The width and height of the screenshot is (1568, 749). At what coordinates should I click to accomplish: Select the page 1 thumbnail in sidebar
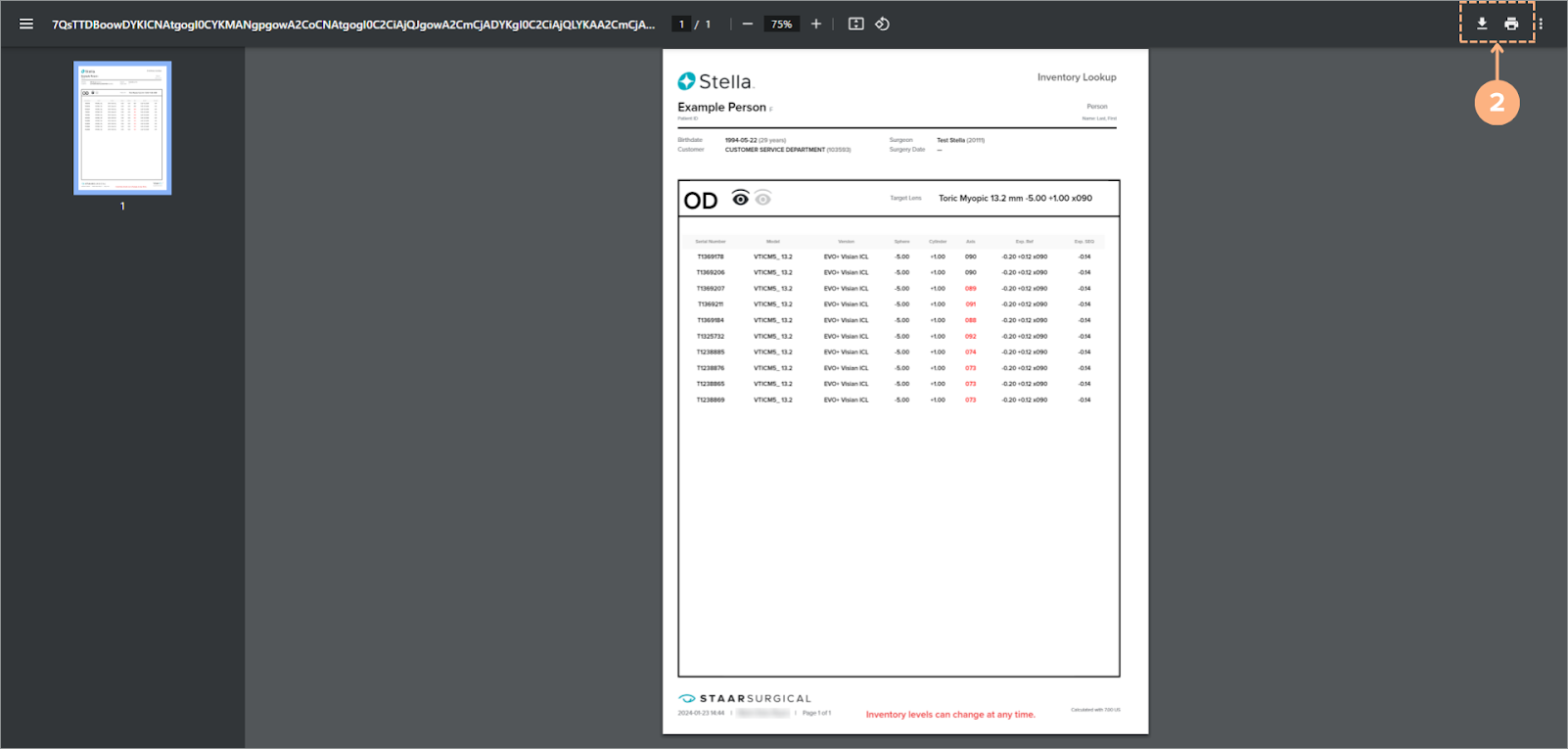(x=122, y=128)
